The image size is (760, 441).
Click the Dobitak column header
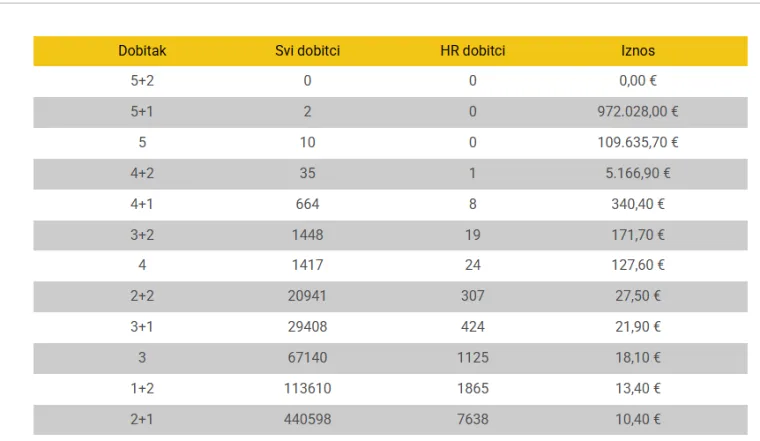click(142, 51)
